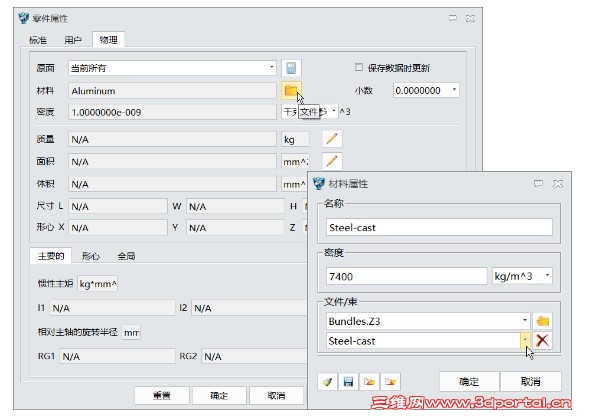Toggle the 保存数据时更新 checkbox
This screenshot has height=416, width=591.
coord(359,67)
